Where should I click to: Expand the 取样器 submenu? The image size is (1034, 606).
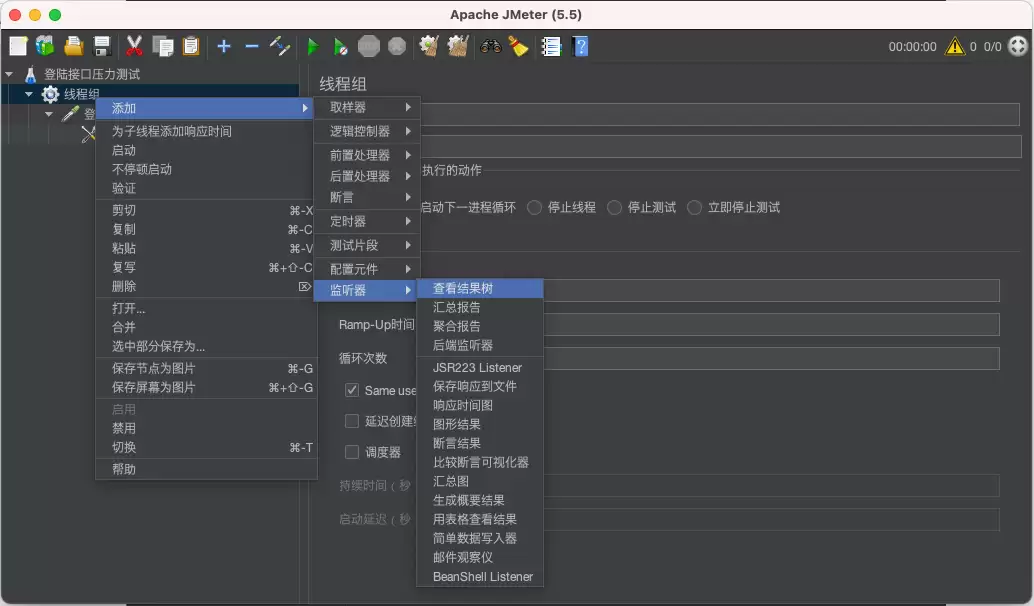pyautogui.click(x=365, y=107)
